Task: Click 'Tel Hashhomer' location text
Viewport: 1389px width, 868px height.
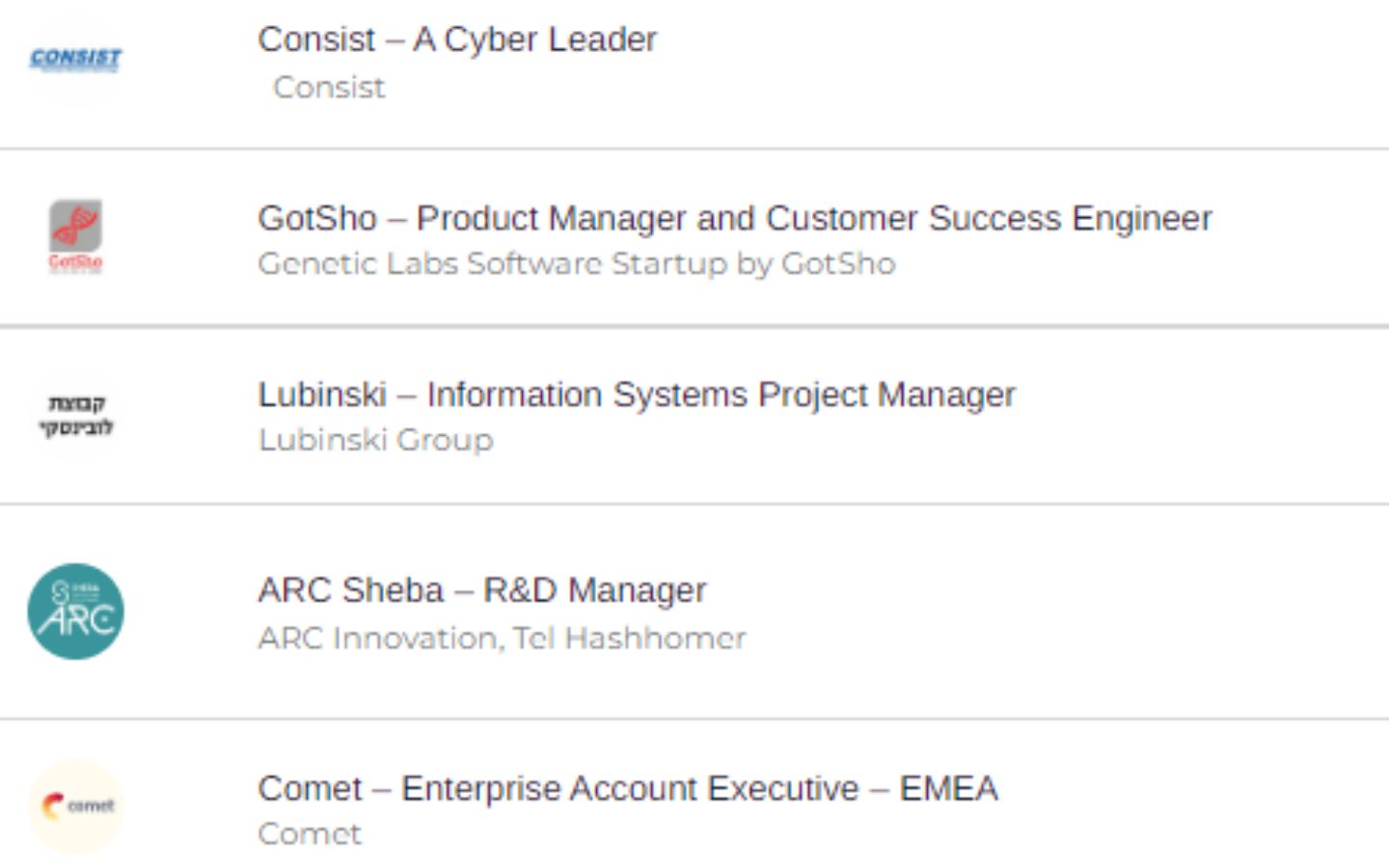Action: click(x=629, y=637)
